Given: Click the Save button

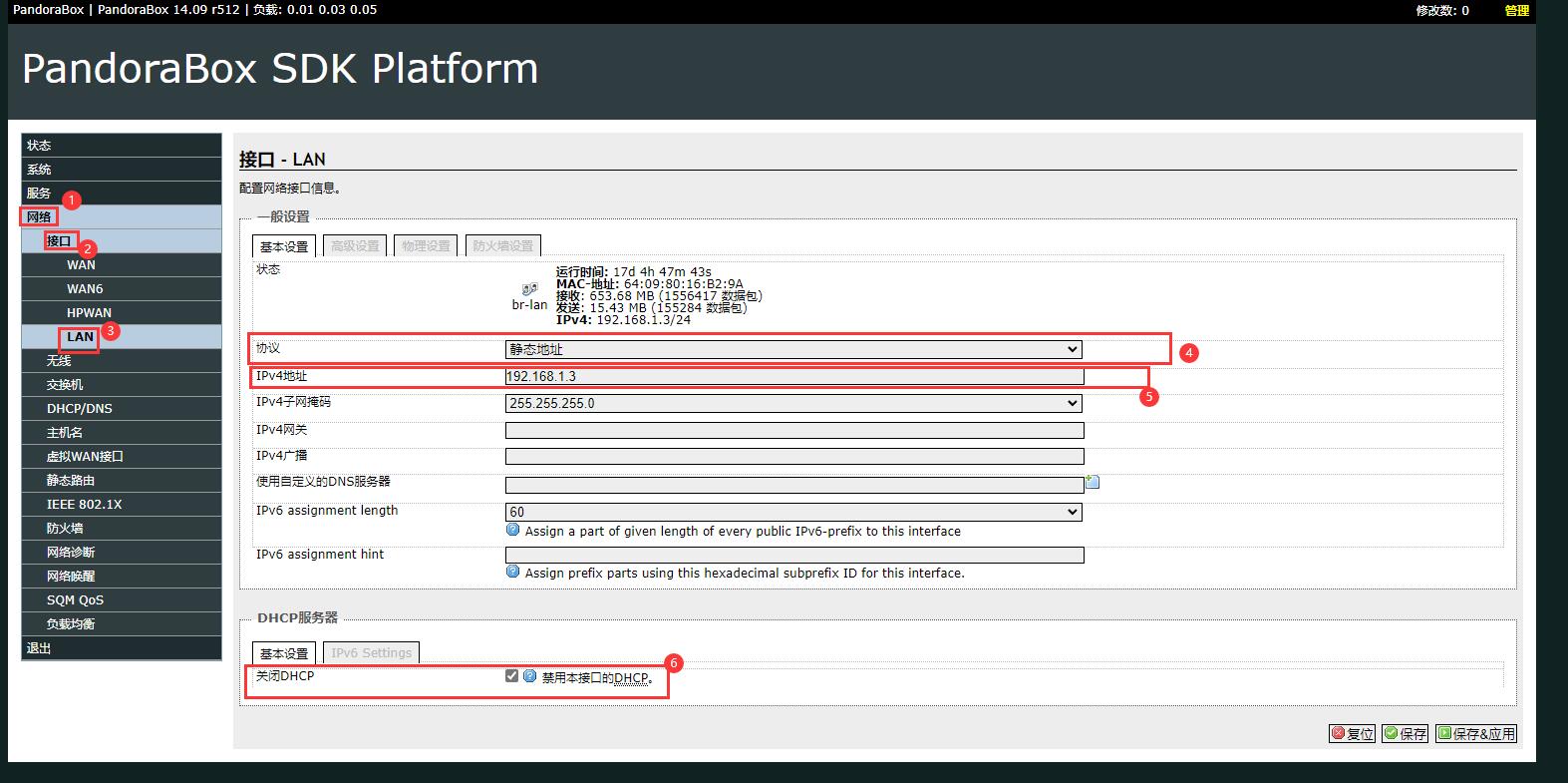Looking at the screenshot, I should (x=1406, y=734).
